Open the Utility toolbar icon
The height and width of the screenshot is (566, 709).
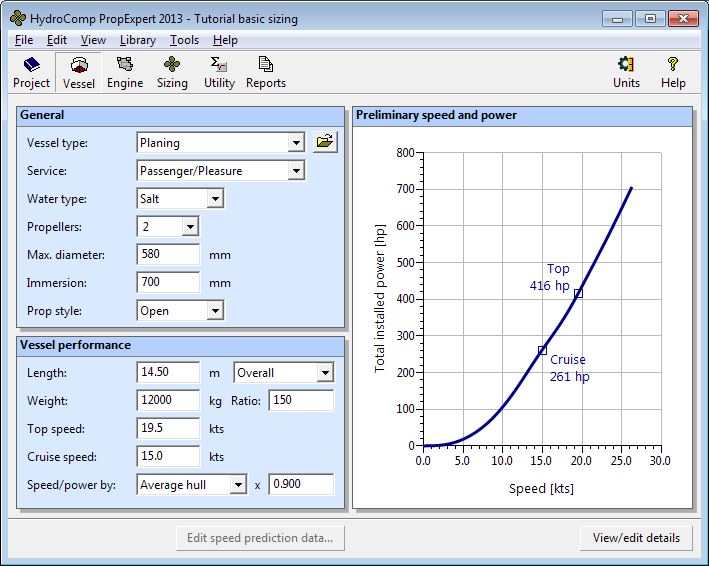(x=219, y=73)
